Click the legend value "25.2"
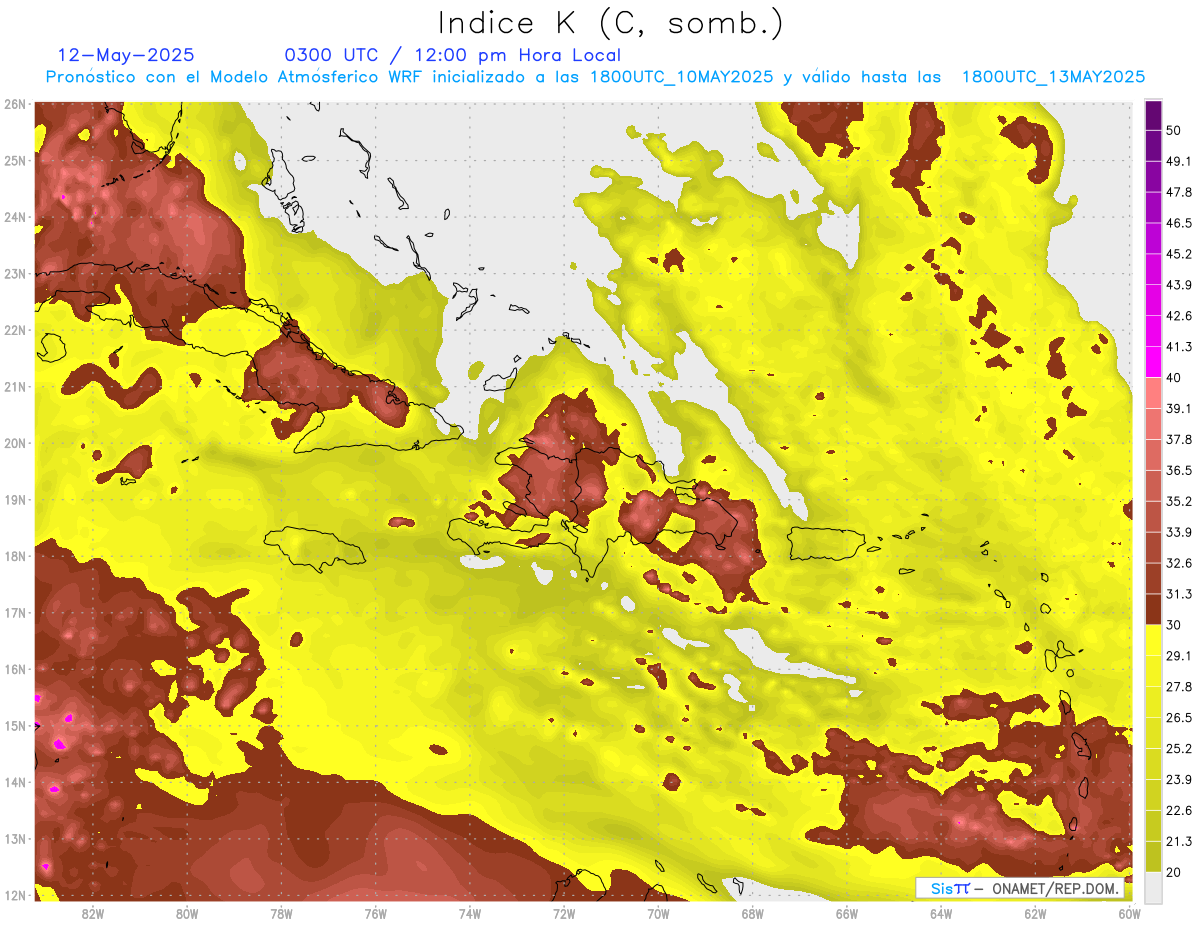The width and height of the screenshot is (1200, 927). click(x=1178, y=749)
